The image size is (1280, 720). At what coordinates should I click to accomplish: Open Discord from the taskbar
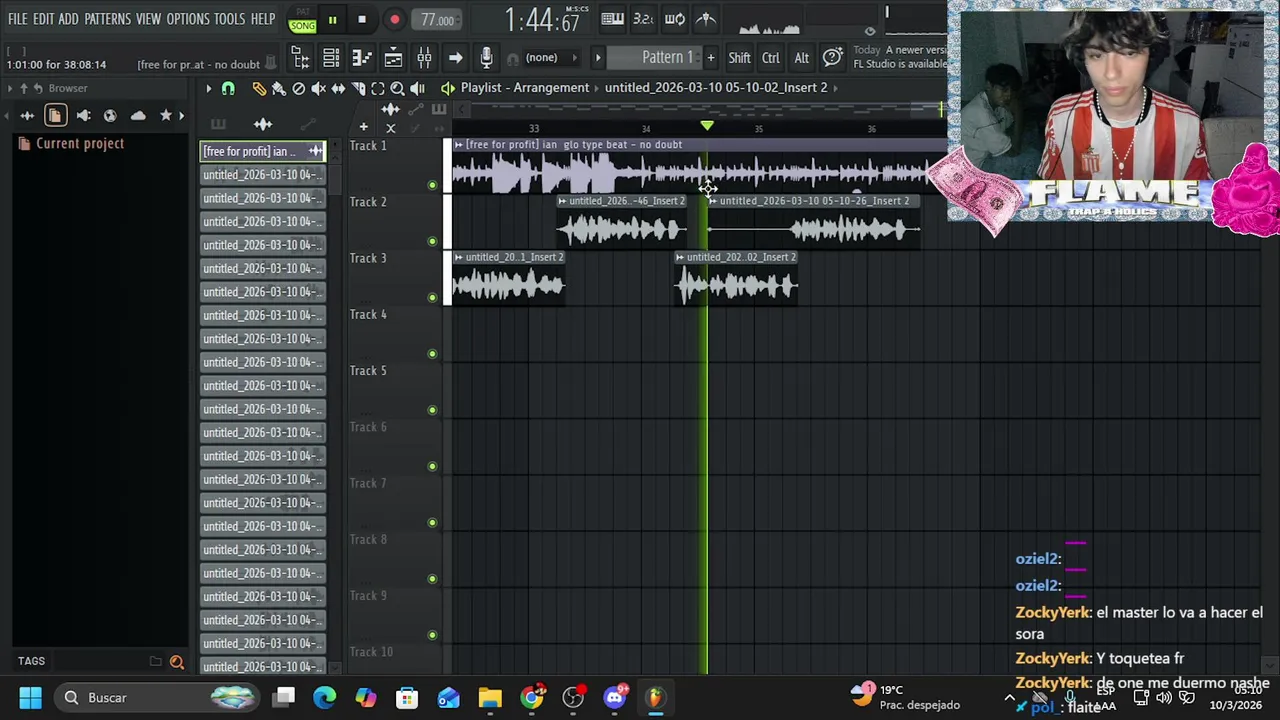pos(614,697)
